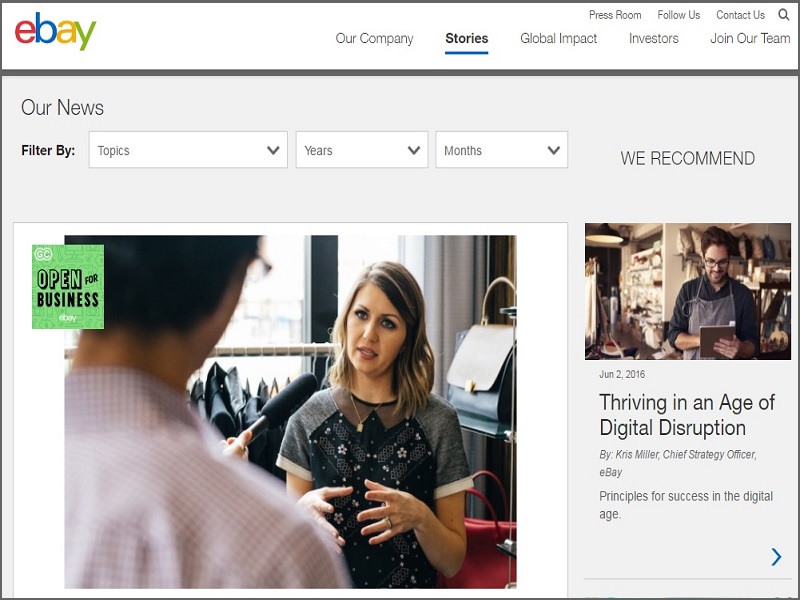Go to Join Our Team
The height and width of the screenshot is (600, 800).
tap(750, 39)
